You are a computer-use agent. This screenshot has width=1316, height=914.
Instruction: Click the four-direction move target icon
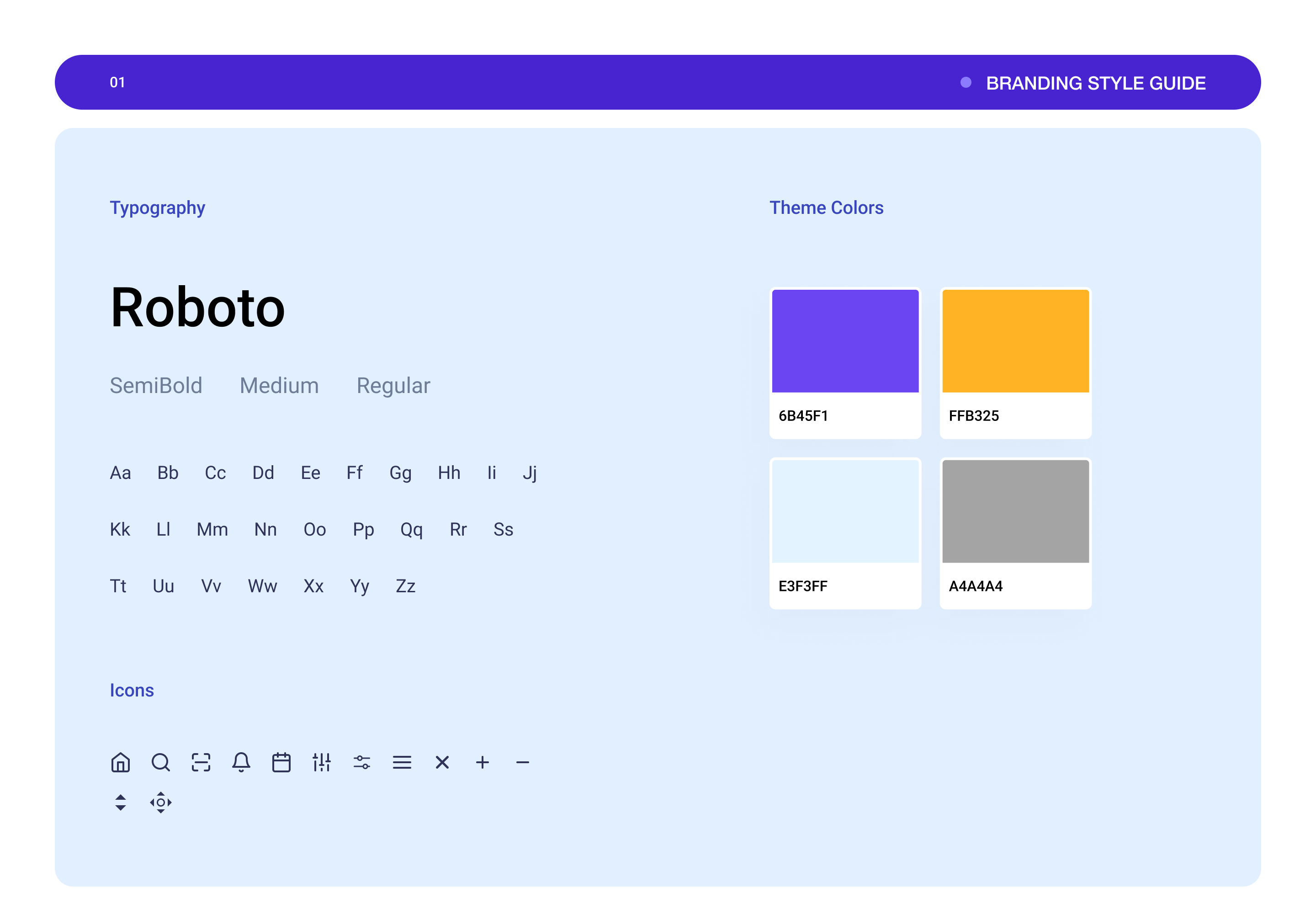click(160, 802)
